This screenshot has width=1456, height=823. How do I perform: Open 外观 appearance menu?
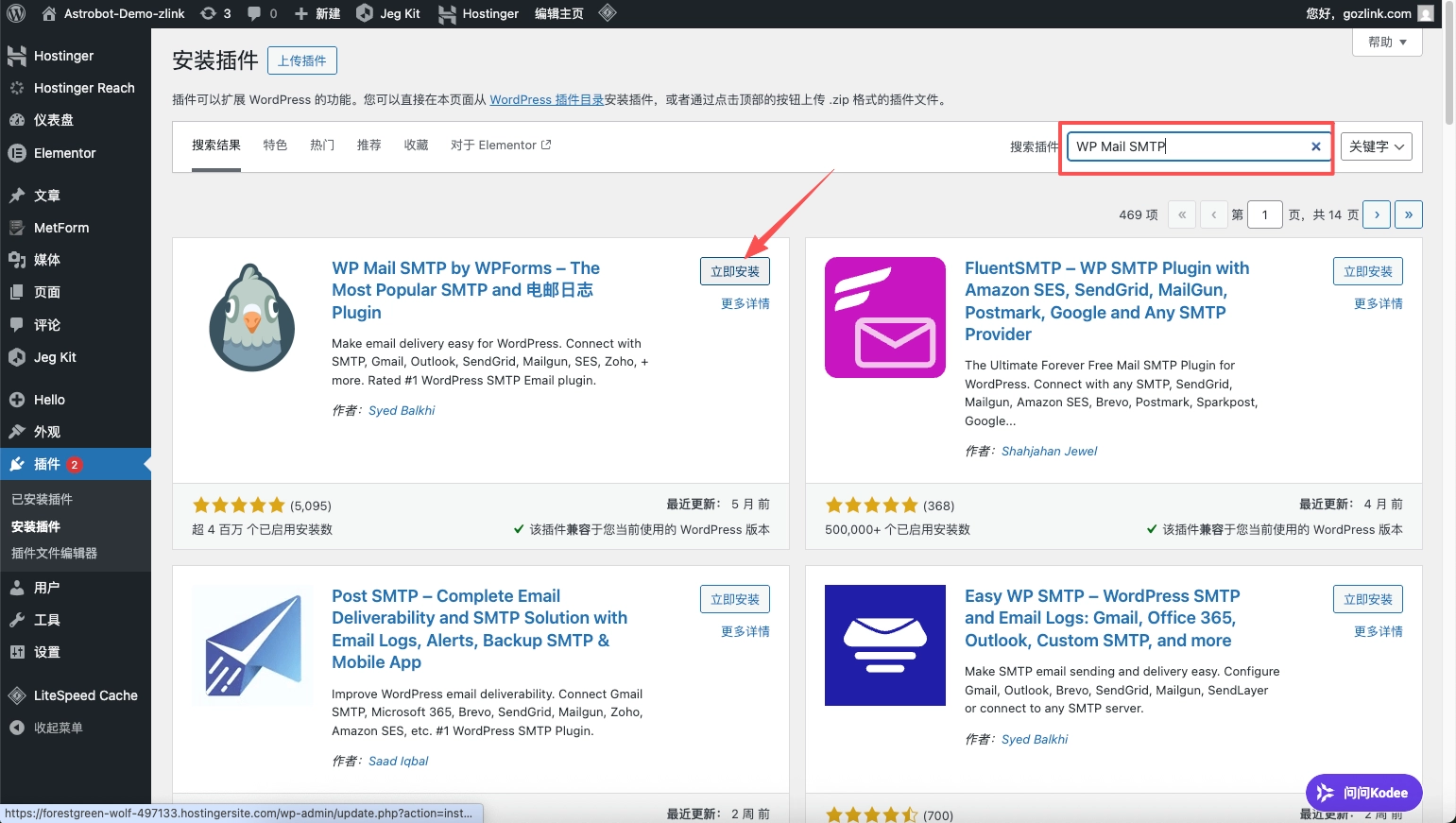point(76,432)
